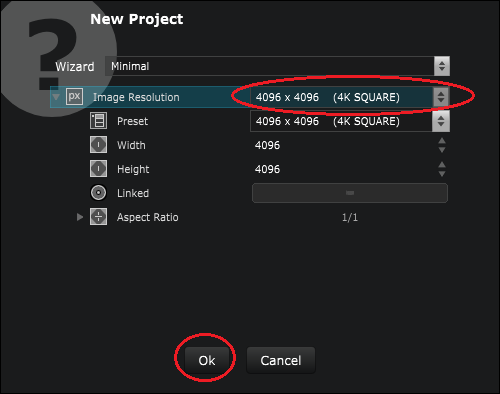Click the Aspect Ratio 1/1 value
500x394 pixels.
pyautogui.click(x=350, y=217)
